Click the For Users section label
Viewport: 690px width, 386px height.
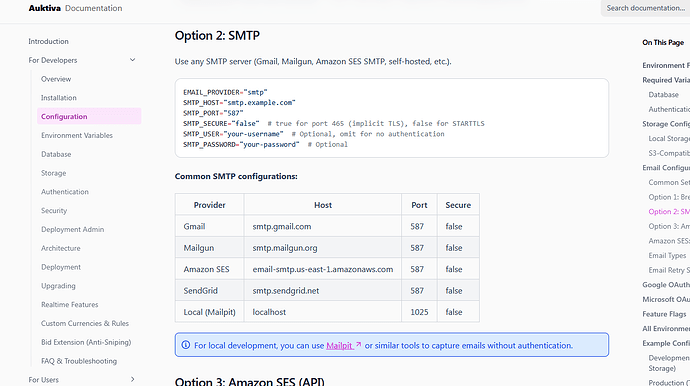click(x=44, y=380)
